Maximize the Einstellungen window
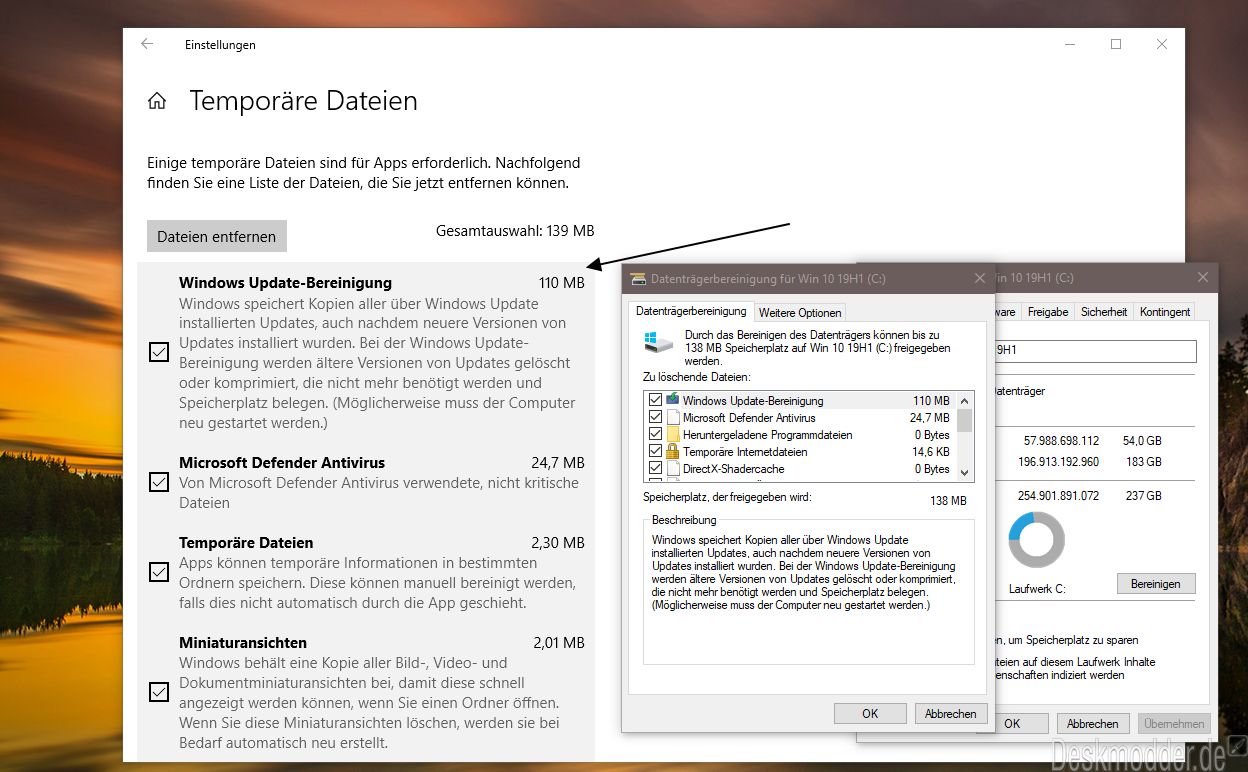 (1116, 44)
